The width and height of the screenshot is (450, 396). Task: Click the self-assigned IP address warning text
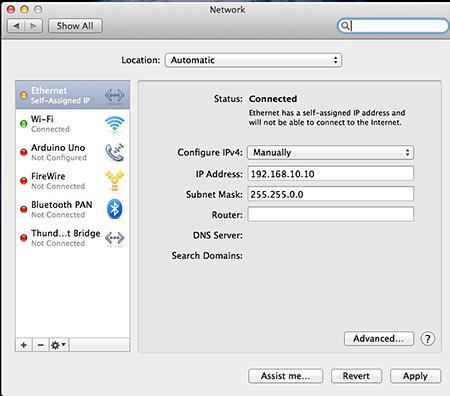[327, 118]
